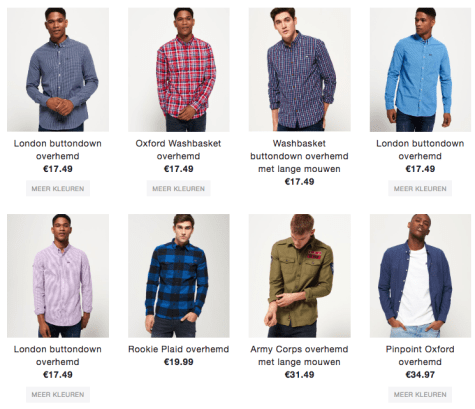Follow the Rookie Plaid overhemd title link
Screen dimensions: 475x409
pyautogui.click(x=179, y=349)
